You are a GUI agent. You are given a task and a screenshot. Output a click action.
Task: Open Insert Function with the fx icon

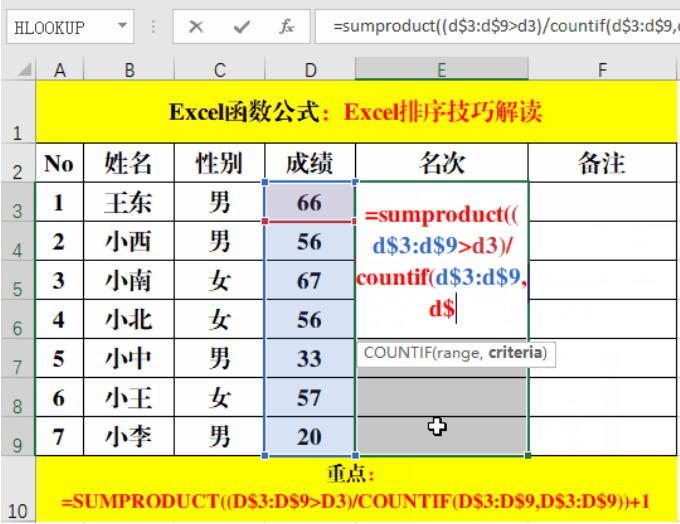coord(286,27)
